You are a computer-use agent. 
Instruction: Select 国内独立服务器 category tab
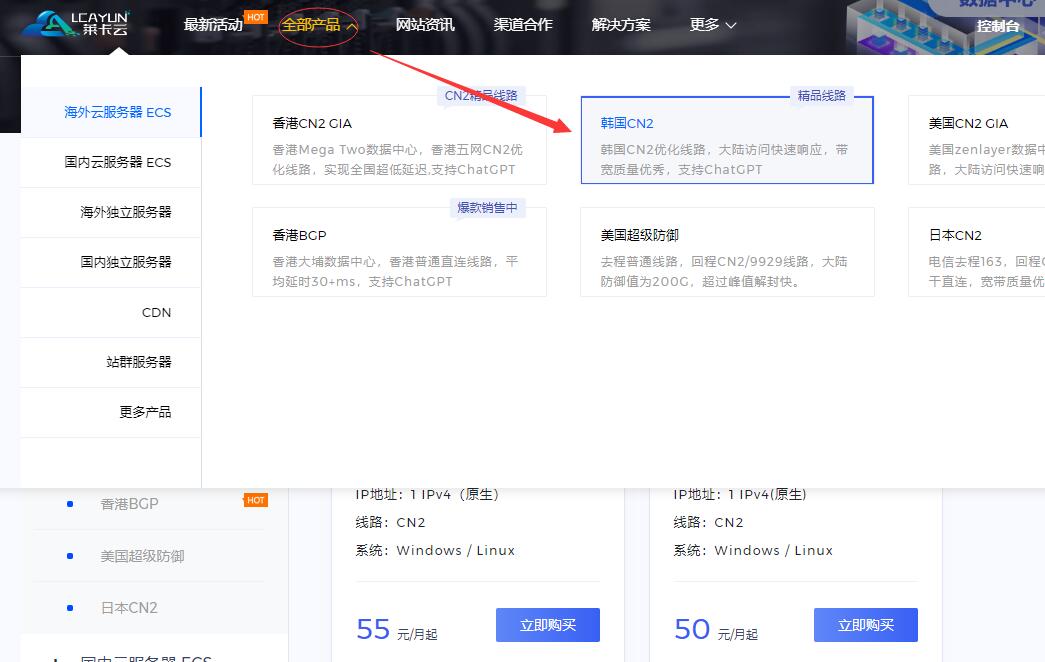tap(111, 262)
